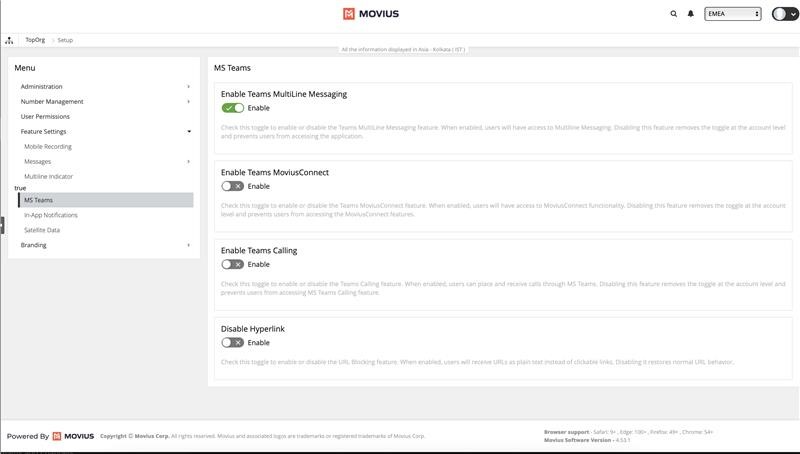Open Mobile Recording settings

pyautogui.click(x=48, y=146)
